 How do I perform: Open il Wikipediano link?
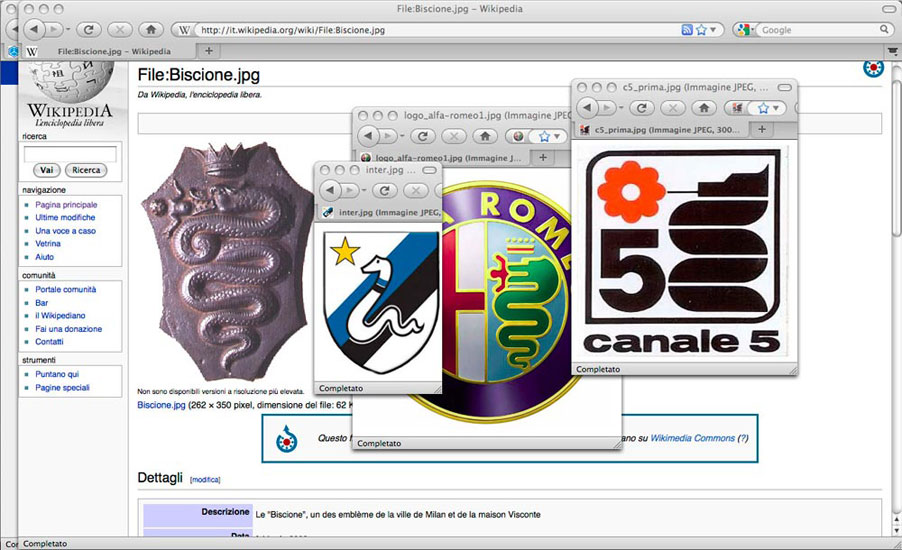(60, 315)
